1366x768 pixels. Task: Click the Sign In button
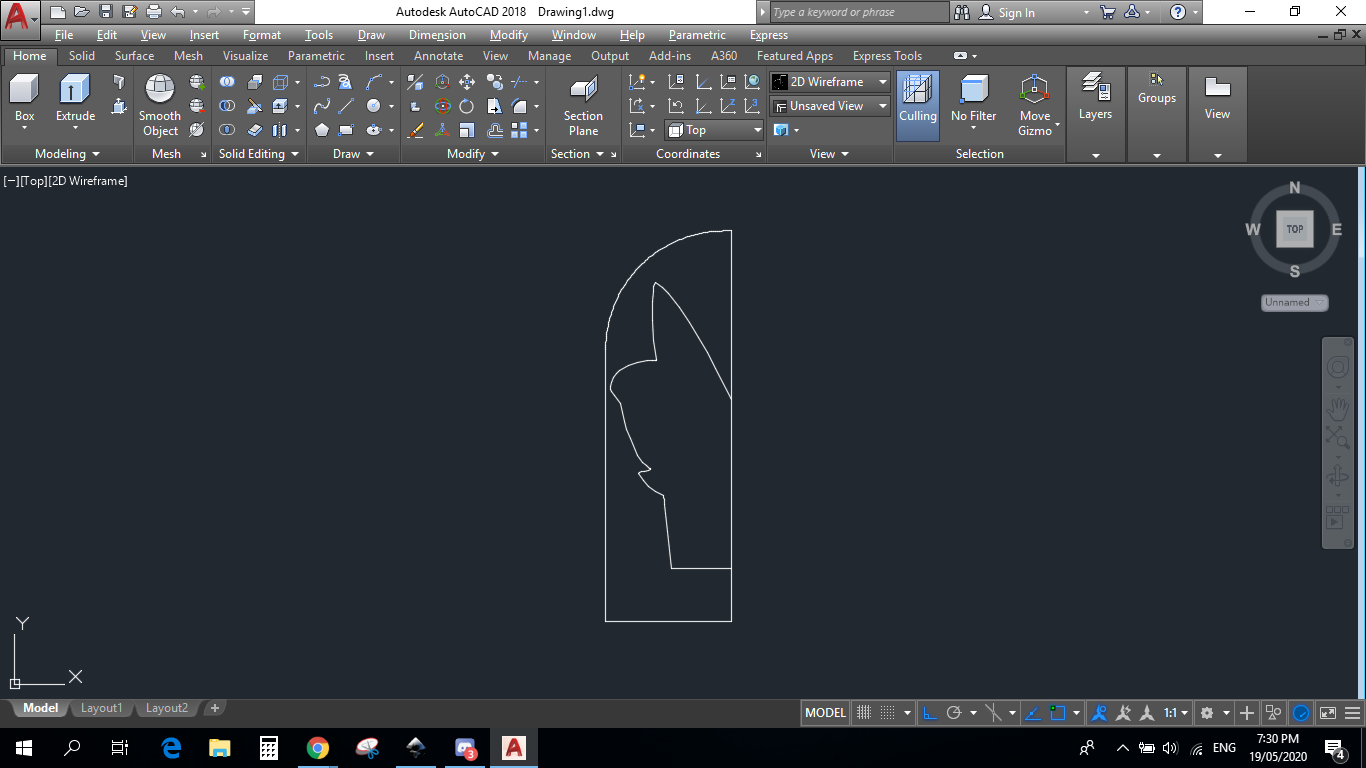point(1008,12)
